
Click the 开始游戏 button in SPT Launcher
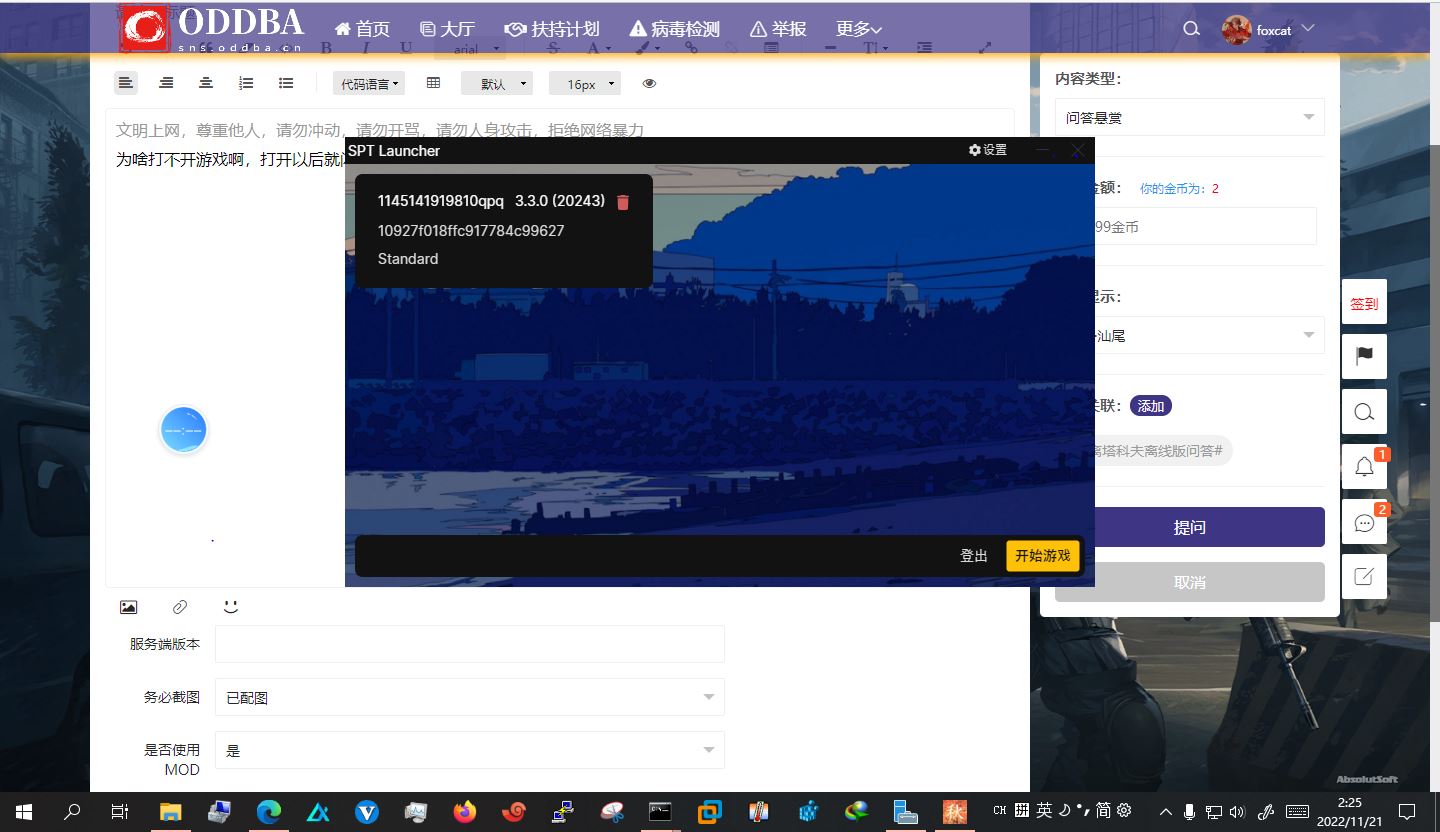pyautogui.click(x=1042, y=555)
